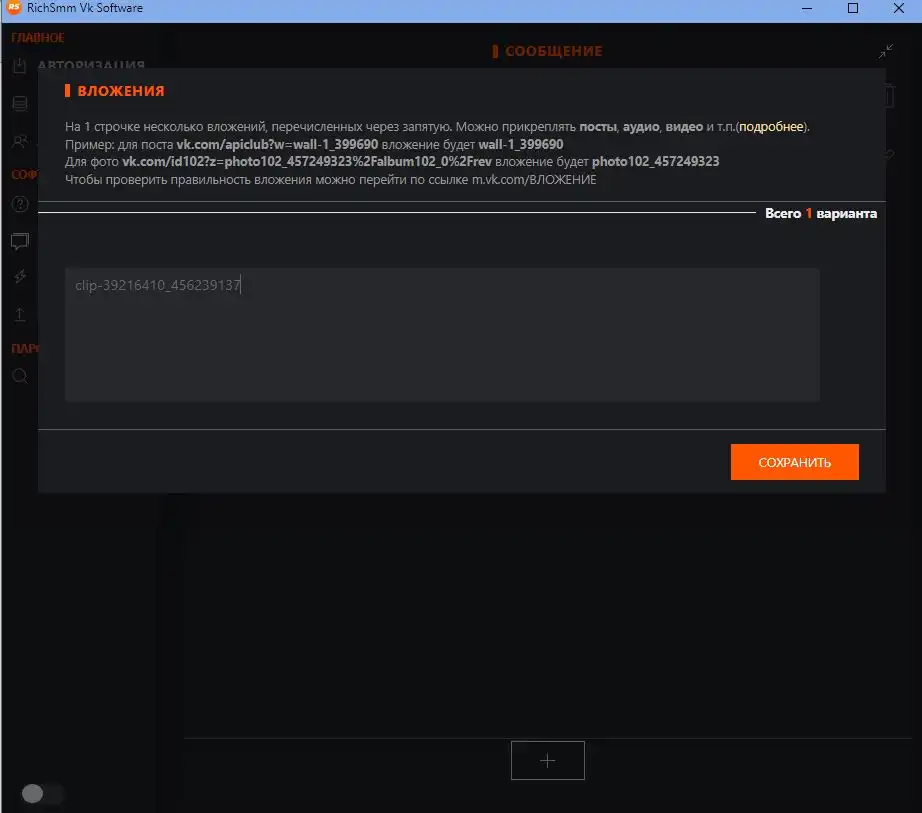Select the Авторизация menu item
The width and height of the screenshot is (922, 813).
(x=91, y=65)
